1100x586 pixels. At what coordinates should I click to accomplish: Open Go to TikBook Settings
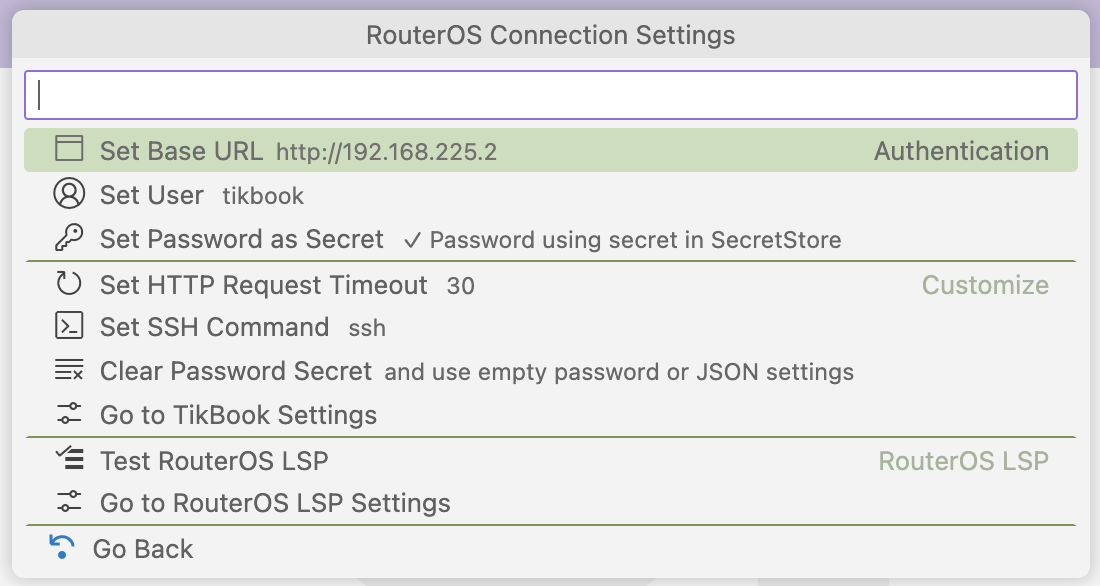[x=551, y=415]
